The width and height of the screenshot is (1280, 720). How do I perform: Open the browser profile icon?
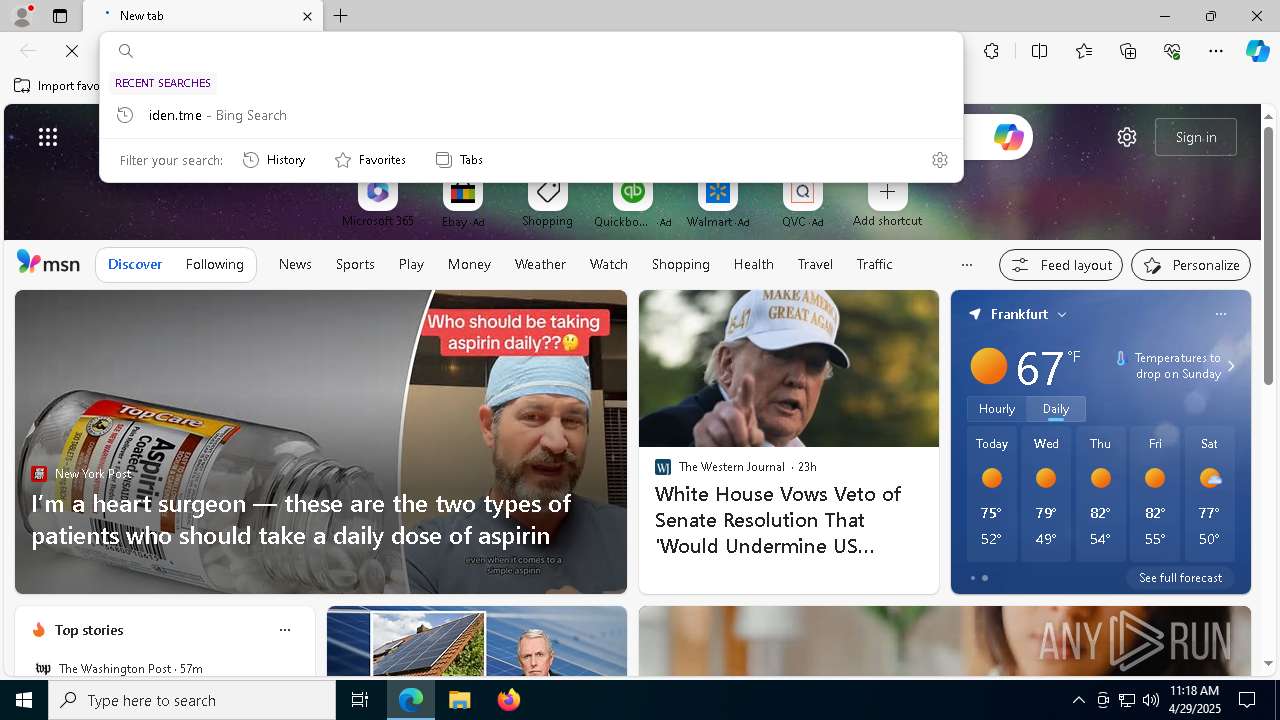(21, 16)
